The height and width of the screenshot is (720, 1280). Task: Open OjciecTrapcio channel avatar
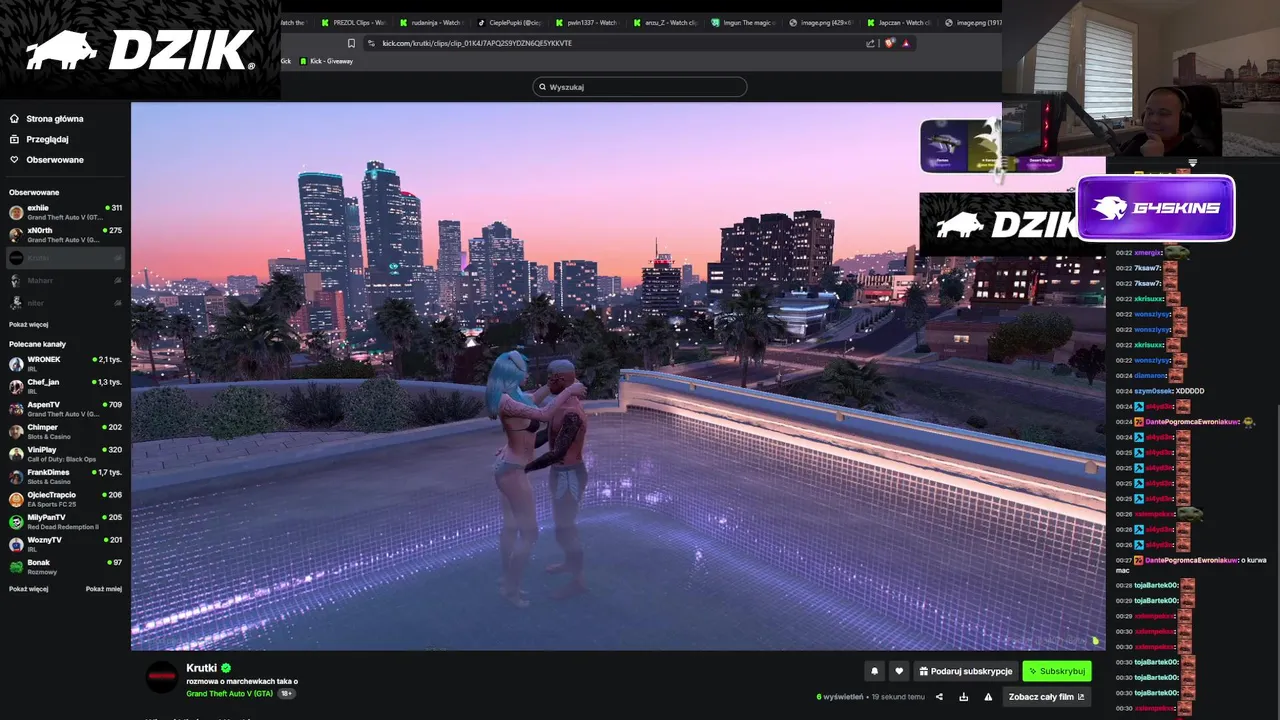[16, 499]
